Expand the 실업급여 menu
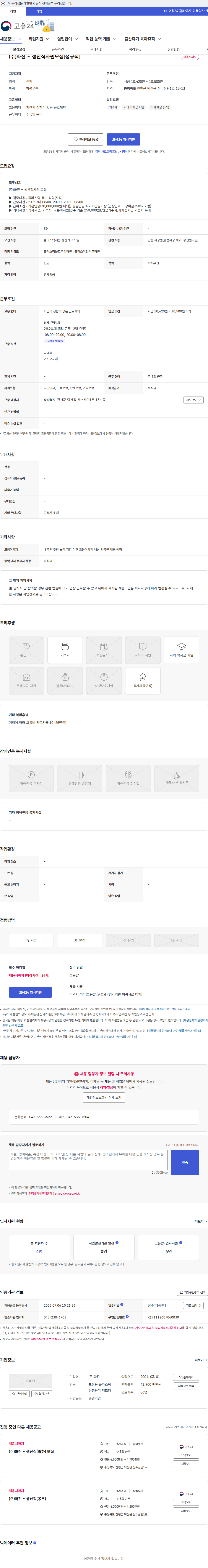 [67, 39]
